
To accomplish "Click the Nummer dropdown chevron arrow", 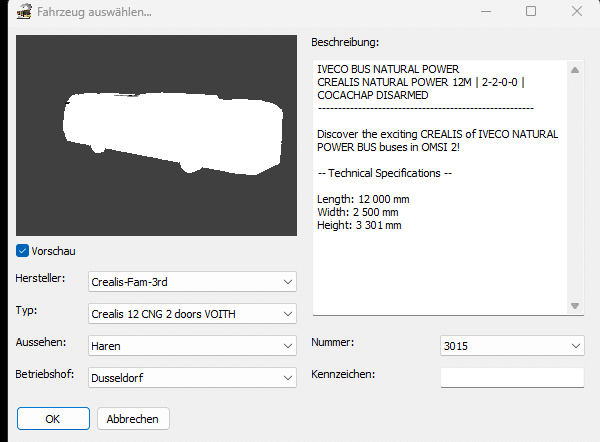I will (x=576, y=346).
